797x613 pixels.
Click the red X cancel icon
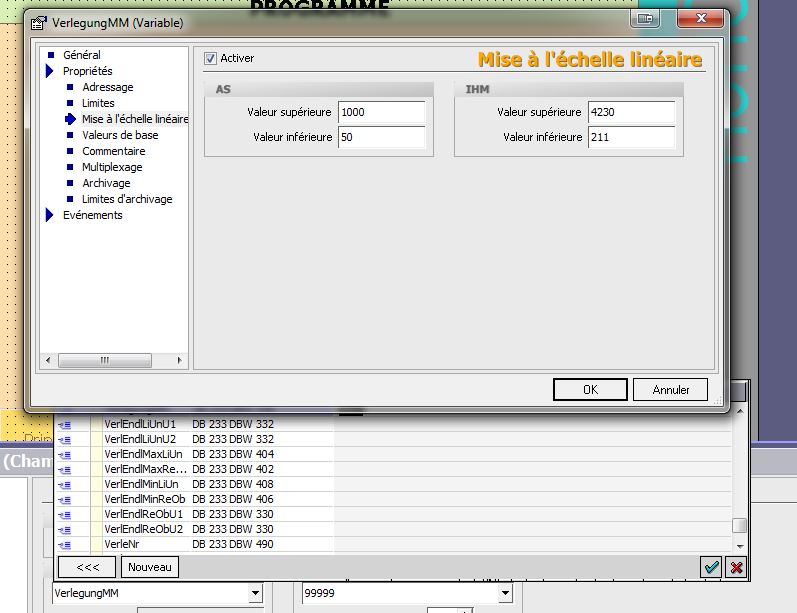[x=736, y=567]
